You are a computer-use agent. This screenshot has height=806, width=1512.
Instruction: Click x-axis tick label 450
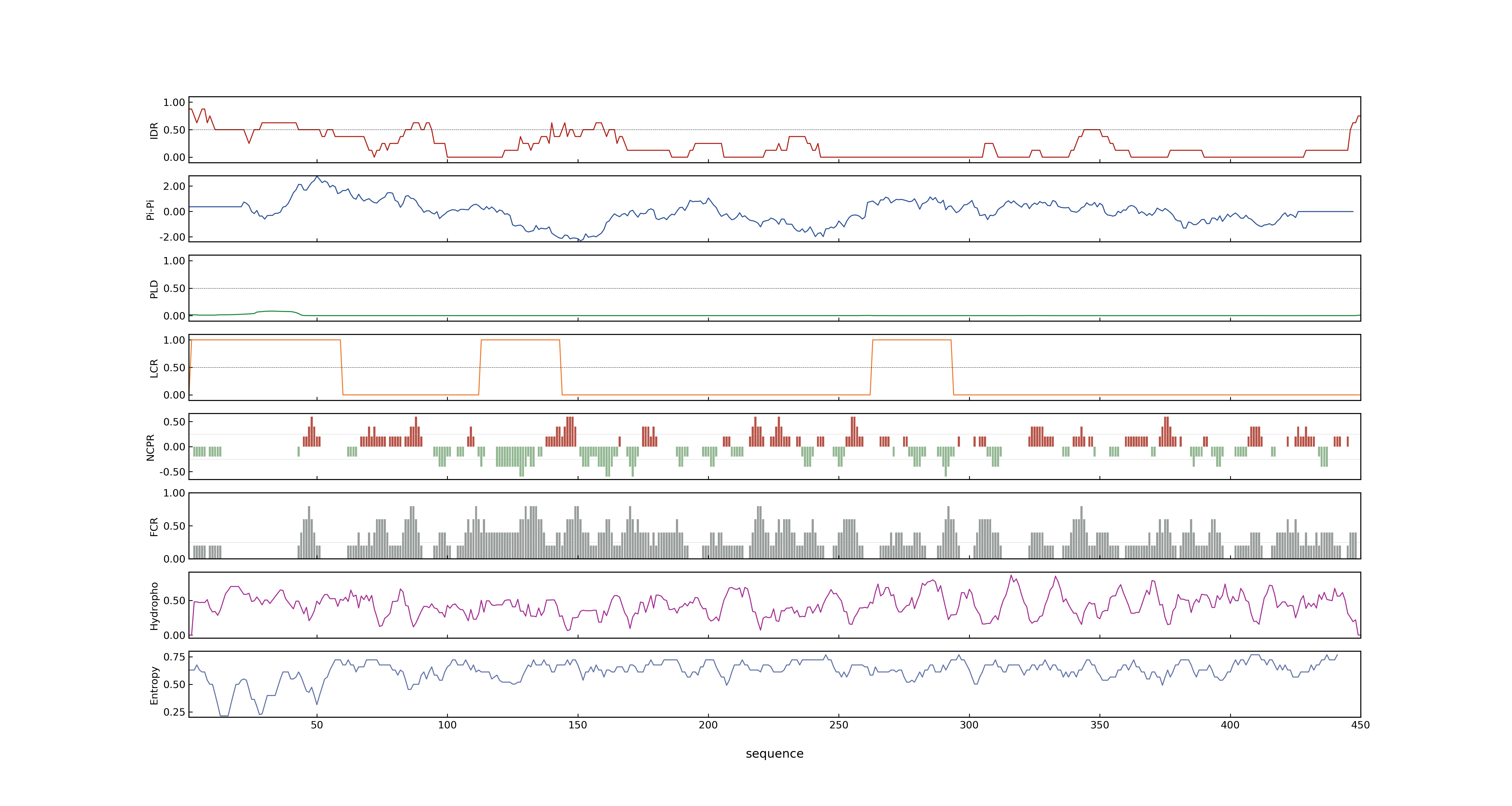pyautogui.click(x=1361, y=725)
